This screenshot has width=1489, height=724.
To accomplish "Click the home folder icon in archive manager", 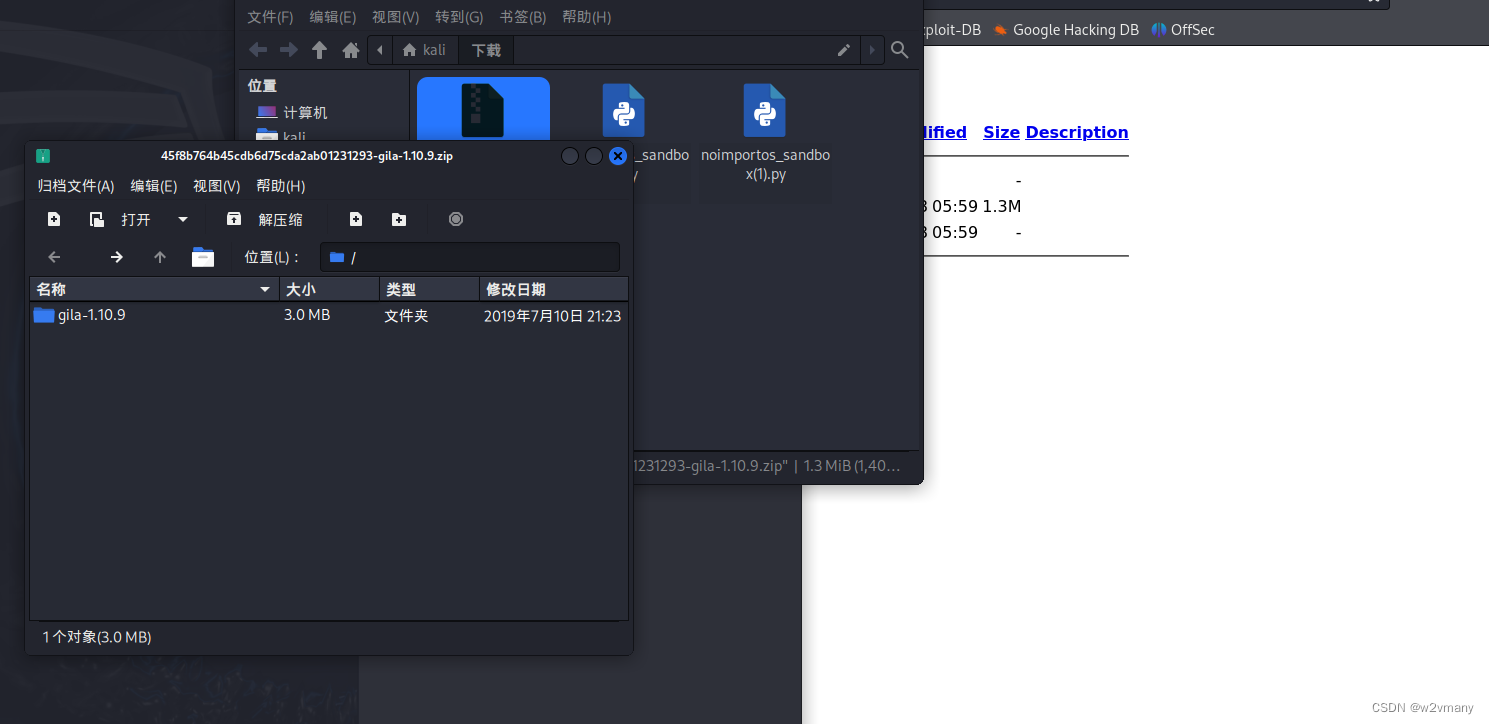I will (203, 257).
